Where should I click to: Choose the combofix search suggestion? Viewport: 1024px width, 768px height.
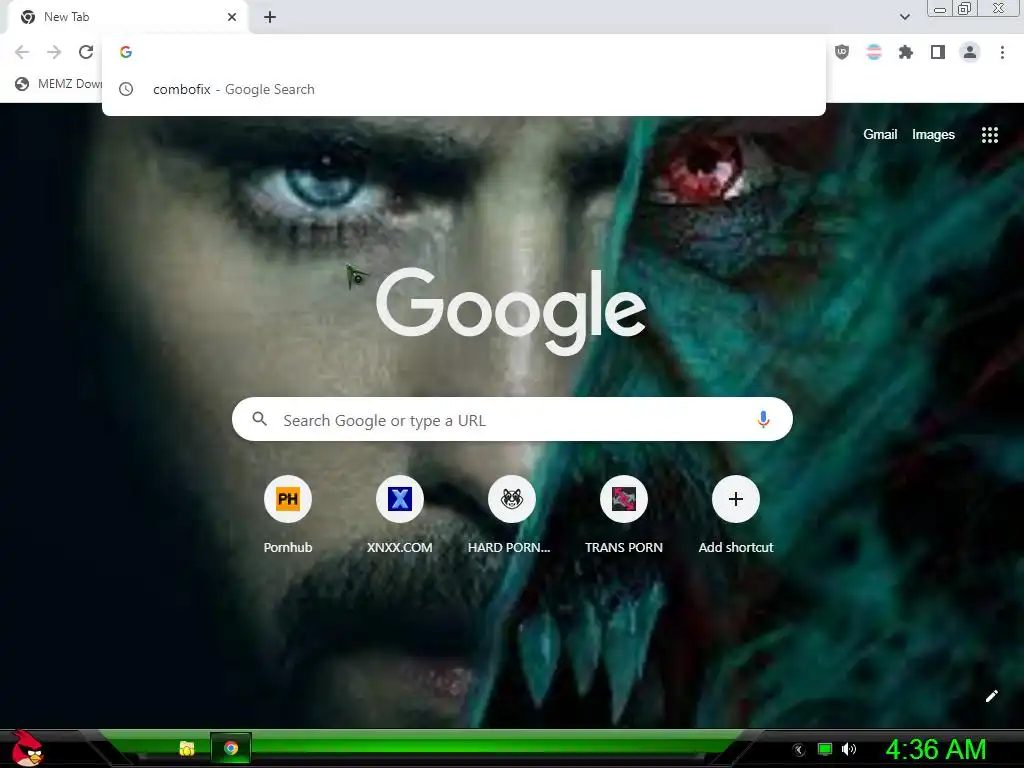pyautogui.click(x=464, y=89)
